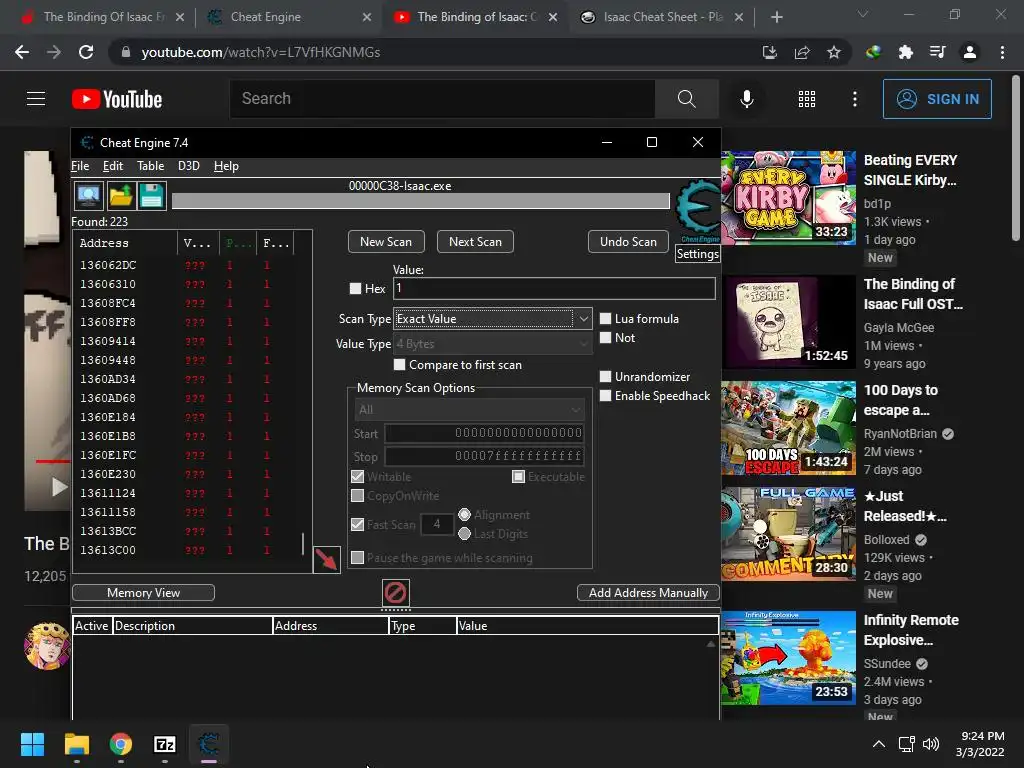
Task: Open Chrome extensions puzzle icon
Action: click(906, 52)
